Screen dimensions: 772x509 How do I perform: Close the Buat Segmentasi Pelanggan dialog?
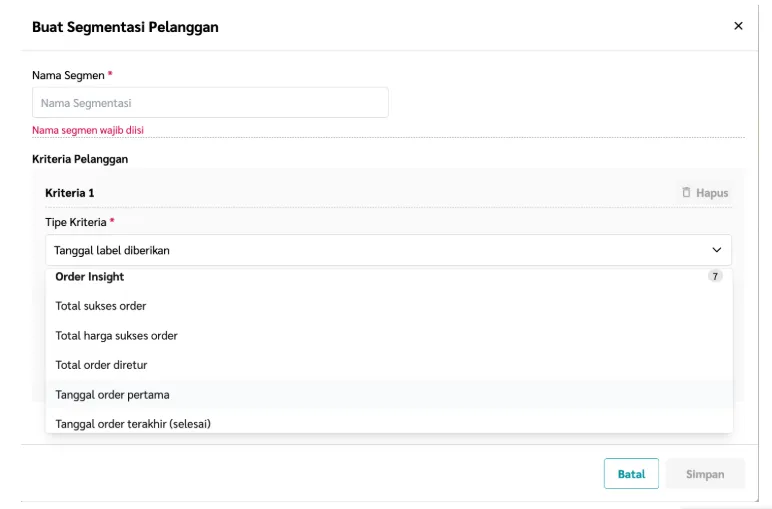pyautogui.click(x=738, y=26)
